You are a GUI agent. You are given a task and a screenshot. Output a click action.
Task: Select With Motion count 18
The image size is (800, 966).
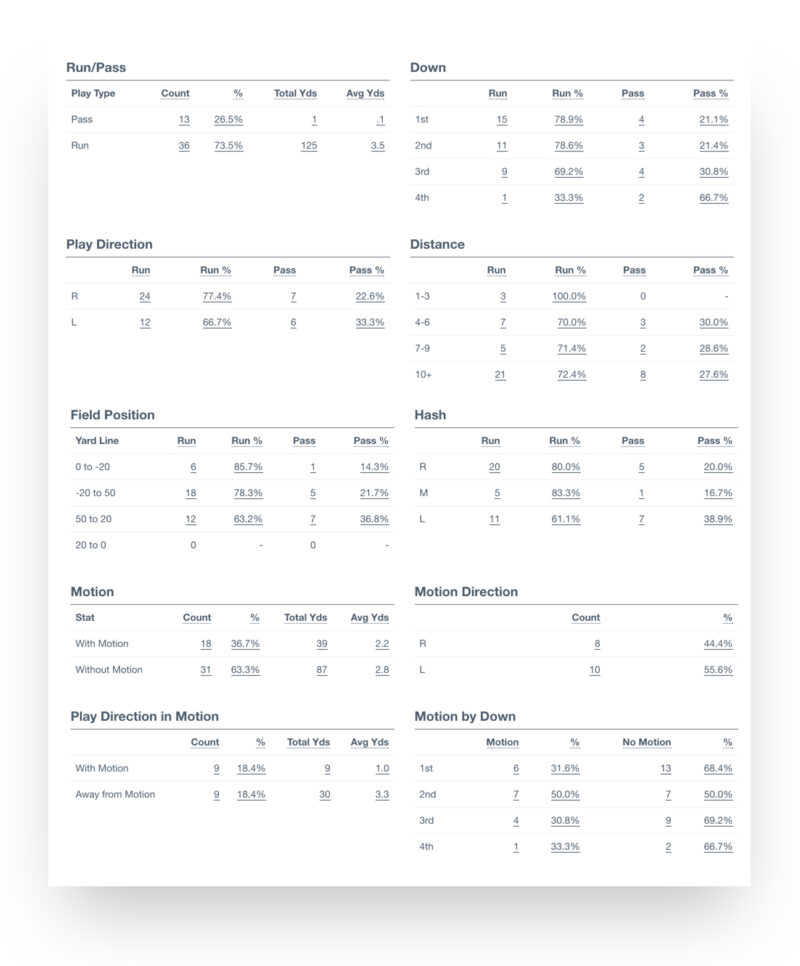point(206,643)
